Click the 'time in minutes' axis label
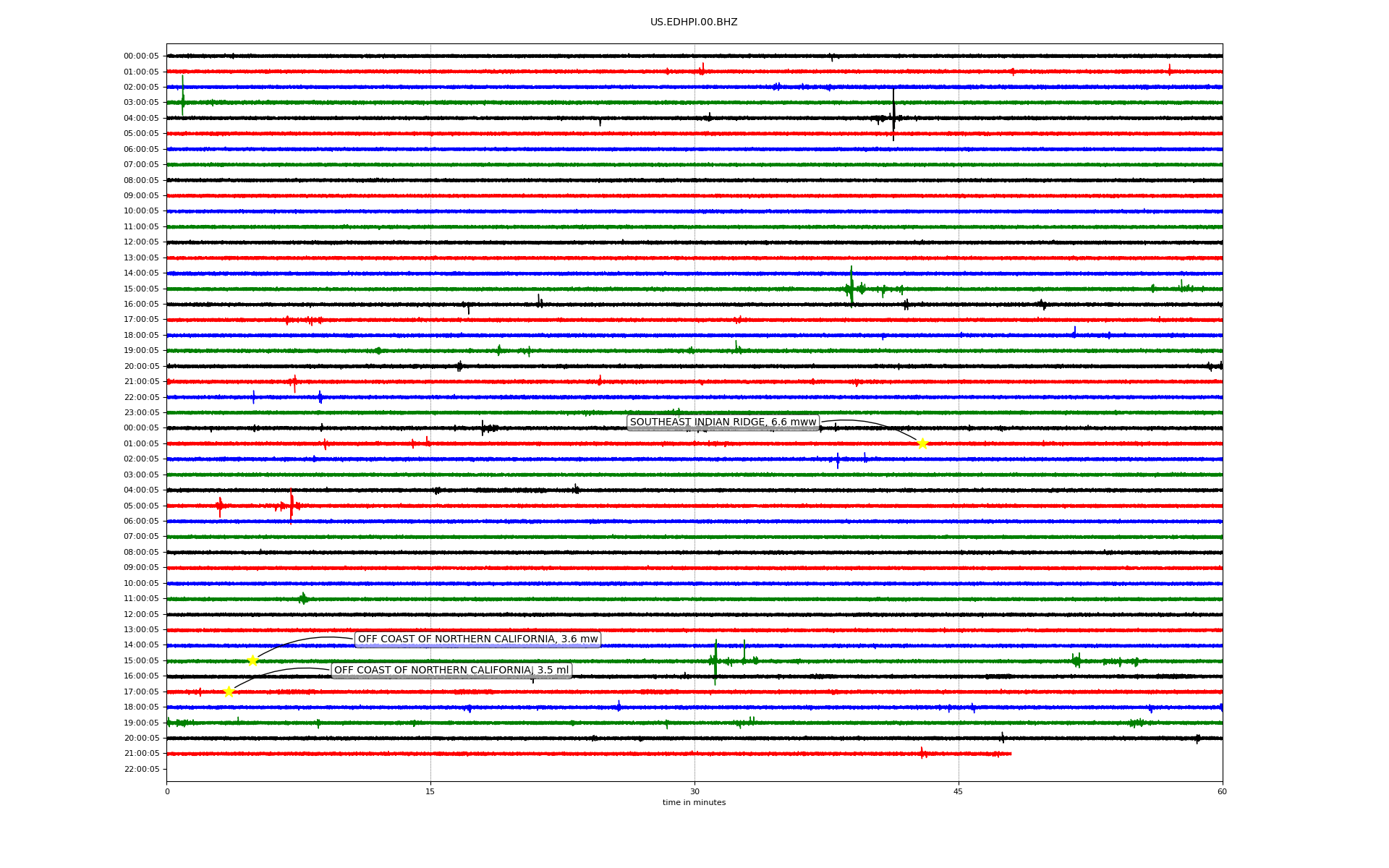1389x868 pixels. pyautogui.click(x=694, y=803)
